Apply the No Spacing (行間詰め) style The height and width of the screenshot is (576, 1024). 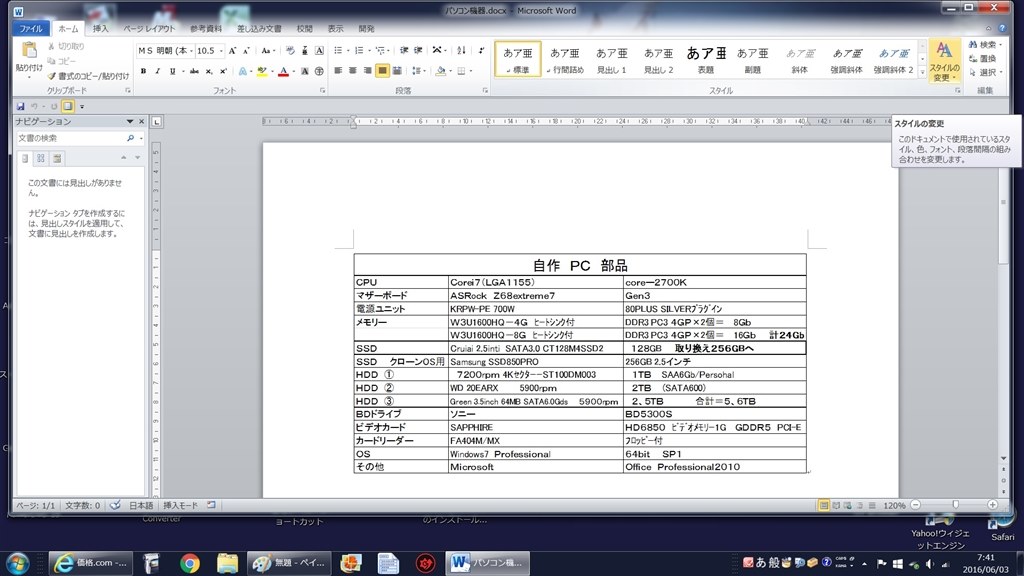click(565, 59)
